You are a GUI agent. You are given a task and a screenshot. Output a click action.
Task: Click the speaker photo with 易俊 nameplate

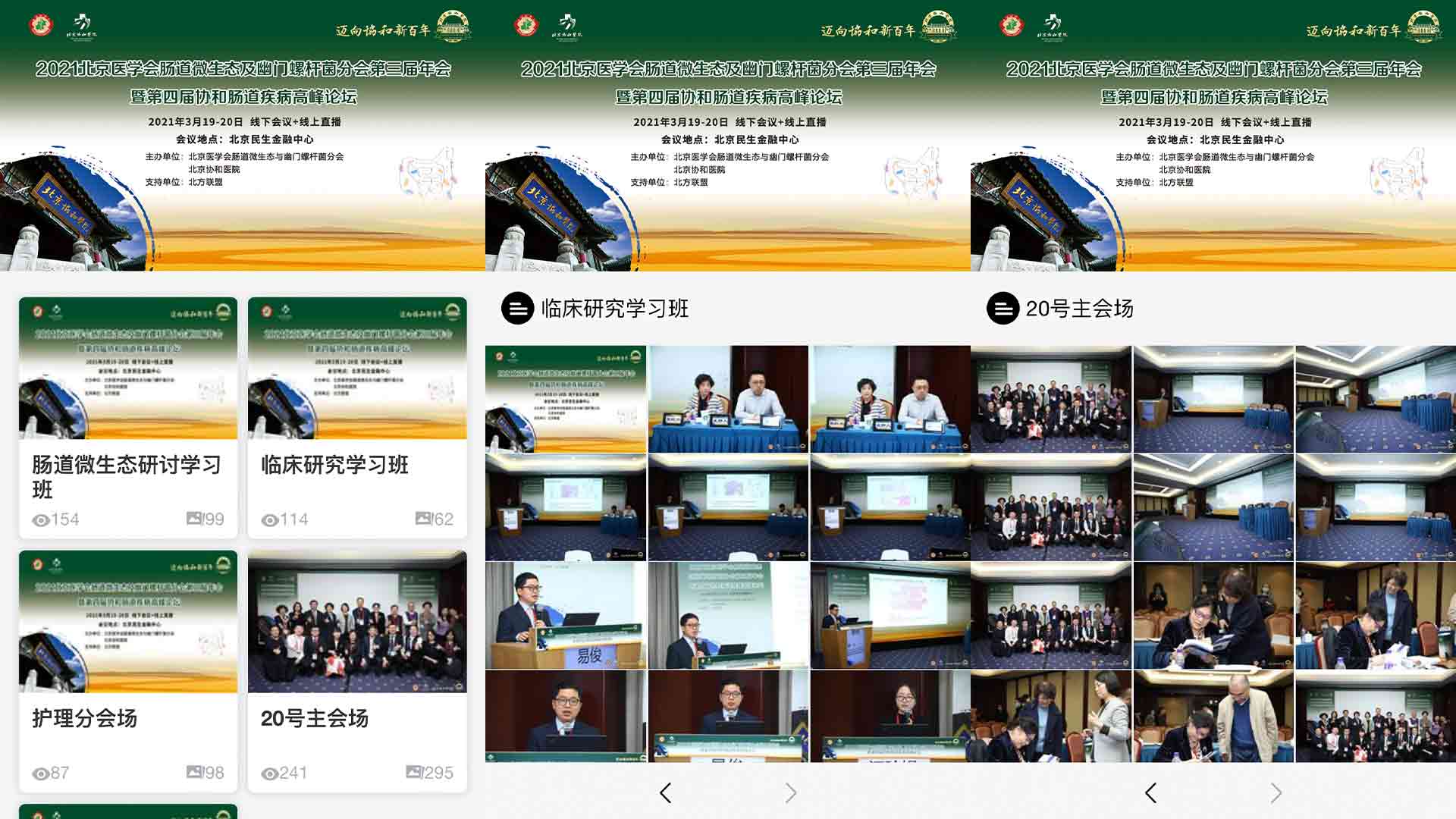coord(566,614)
